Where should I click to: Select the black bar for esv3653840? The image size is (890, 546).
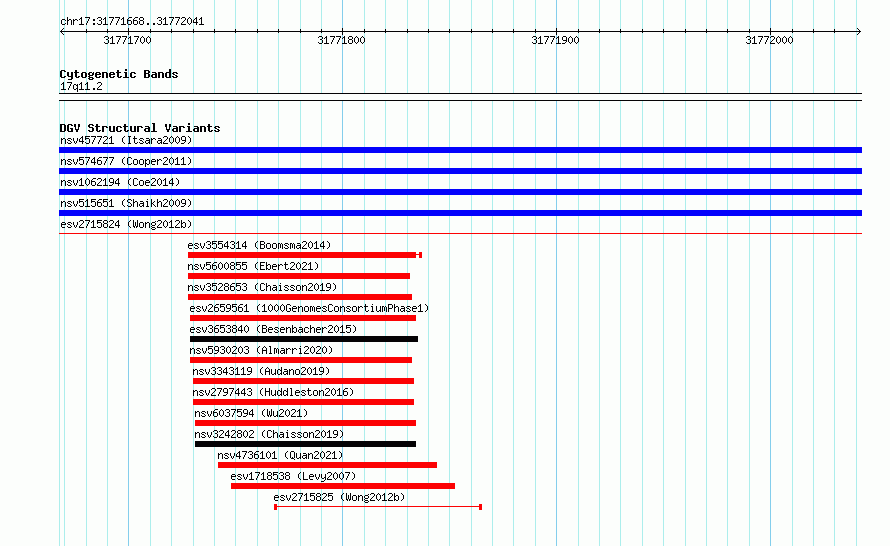pyautogui.click(x=304, y=339)
